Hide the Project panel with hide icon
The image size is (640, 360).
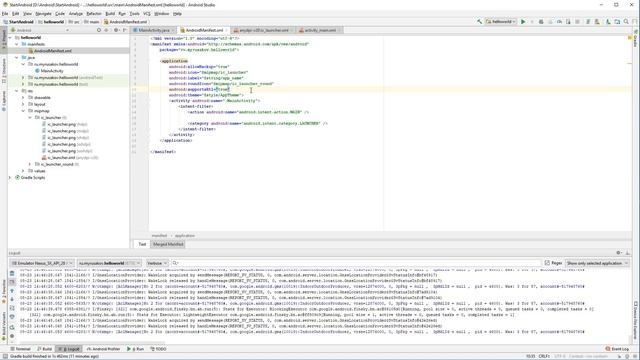[124, 30]
